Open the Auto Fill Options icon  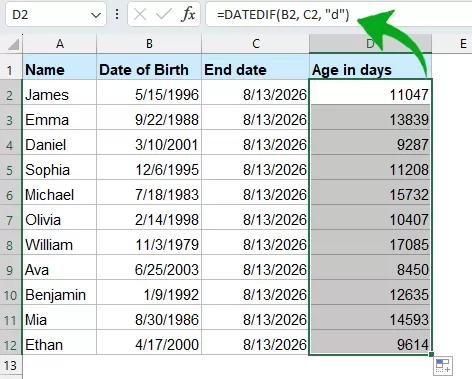pyautogui.click(x=443, y=366)
